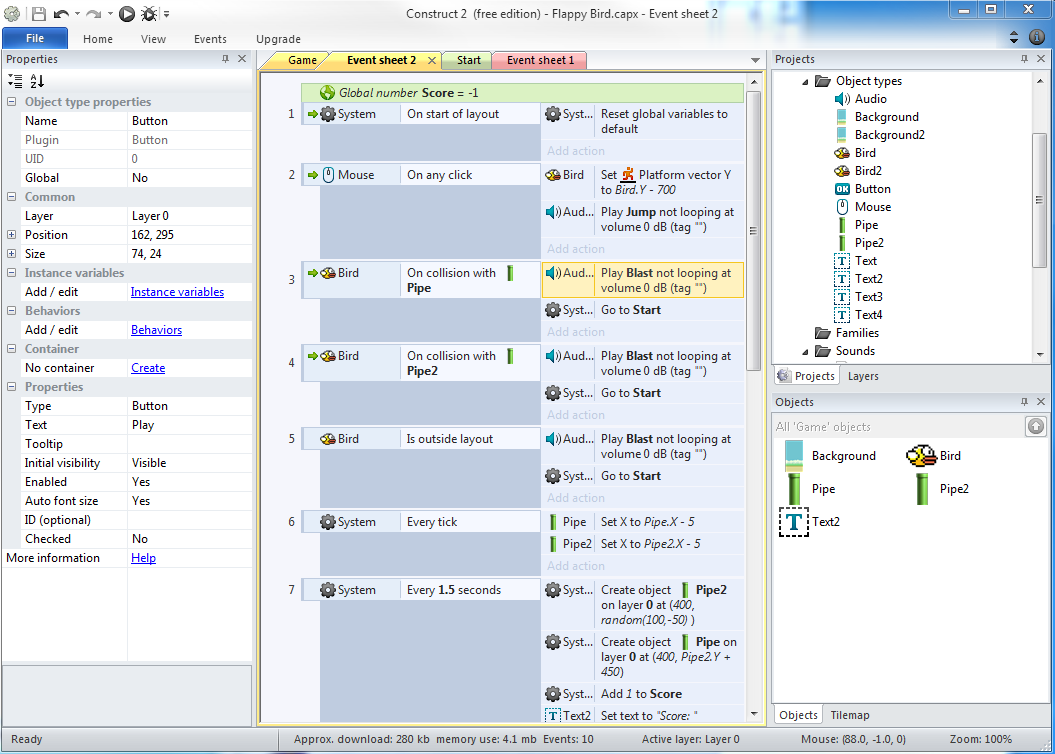
Task: Save the project with the floppy disk icon
Action: pos(38,13)
